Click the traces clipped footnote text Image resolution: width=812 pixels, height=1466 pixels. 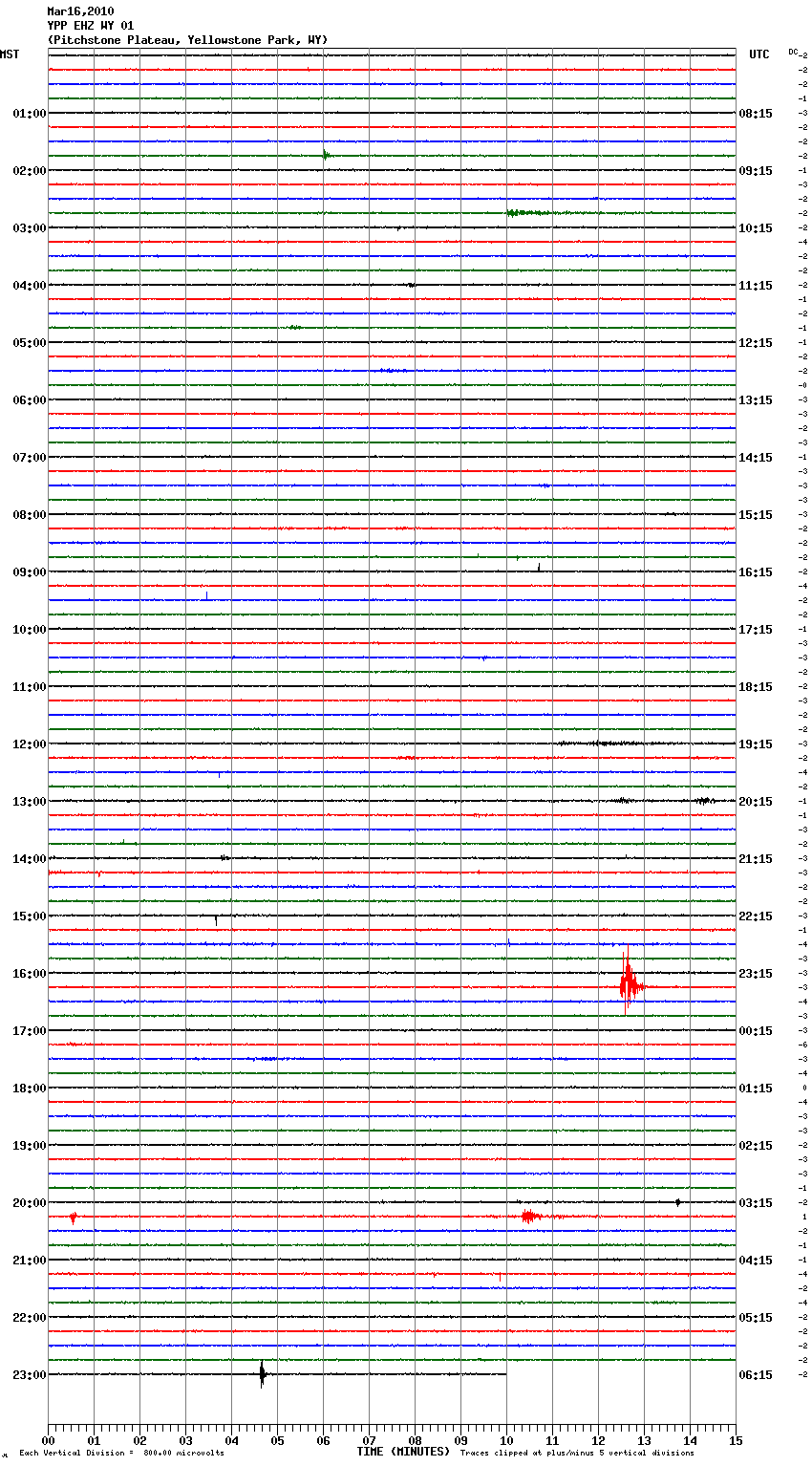(x=577, y=1454)
